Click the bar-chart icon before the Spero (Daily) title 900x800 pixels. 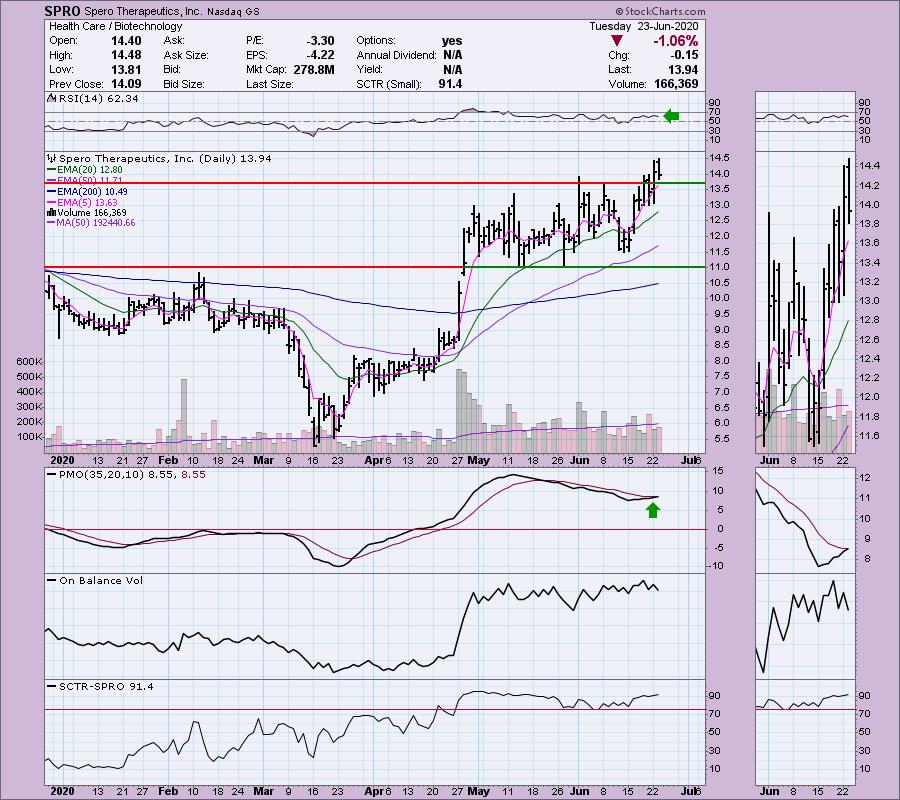(x=52, y=158)
